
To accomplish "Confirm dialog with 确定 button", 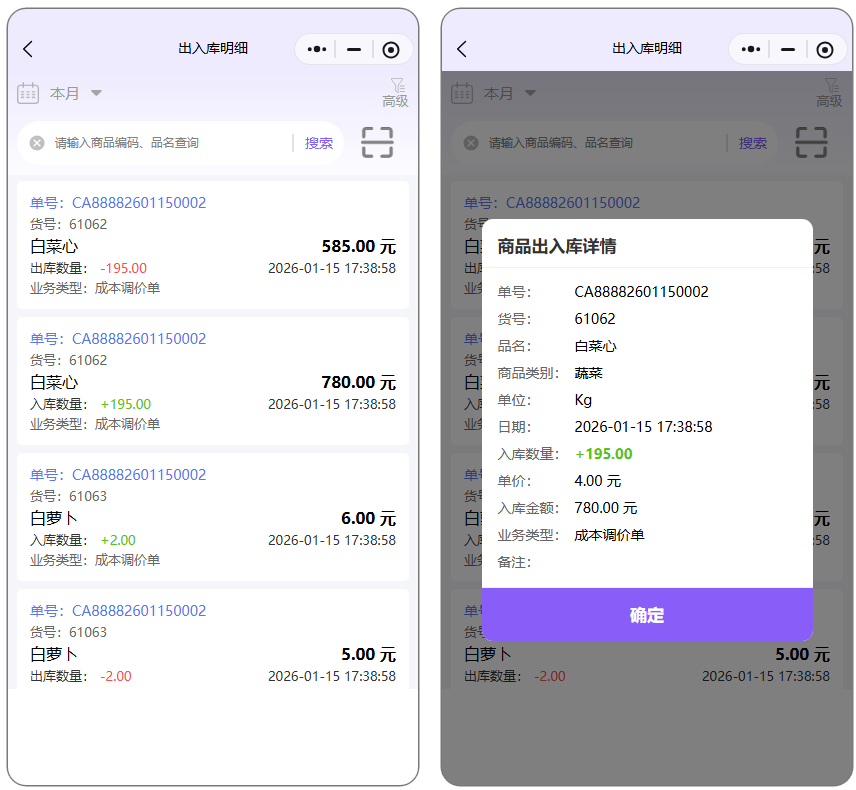I will tap(647, 615).
